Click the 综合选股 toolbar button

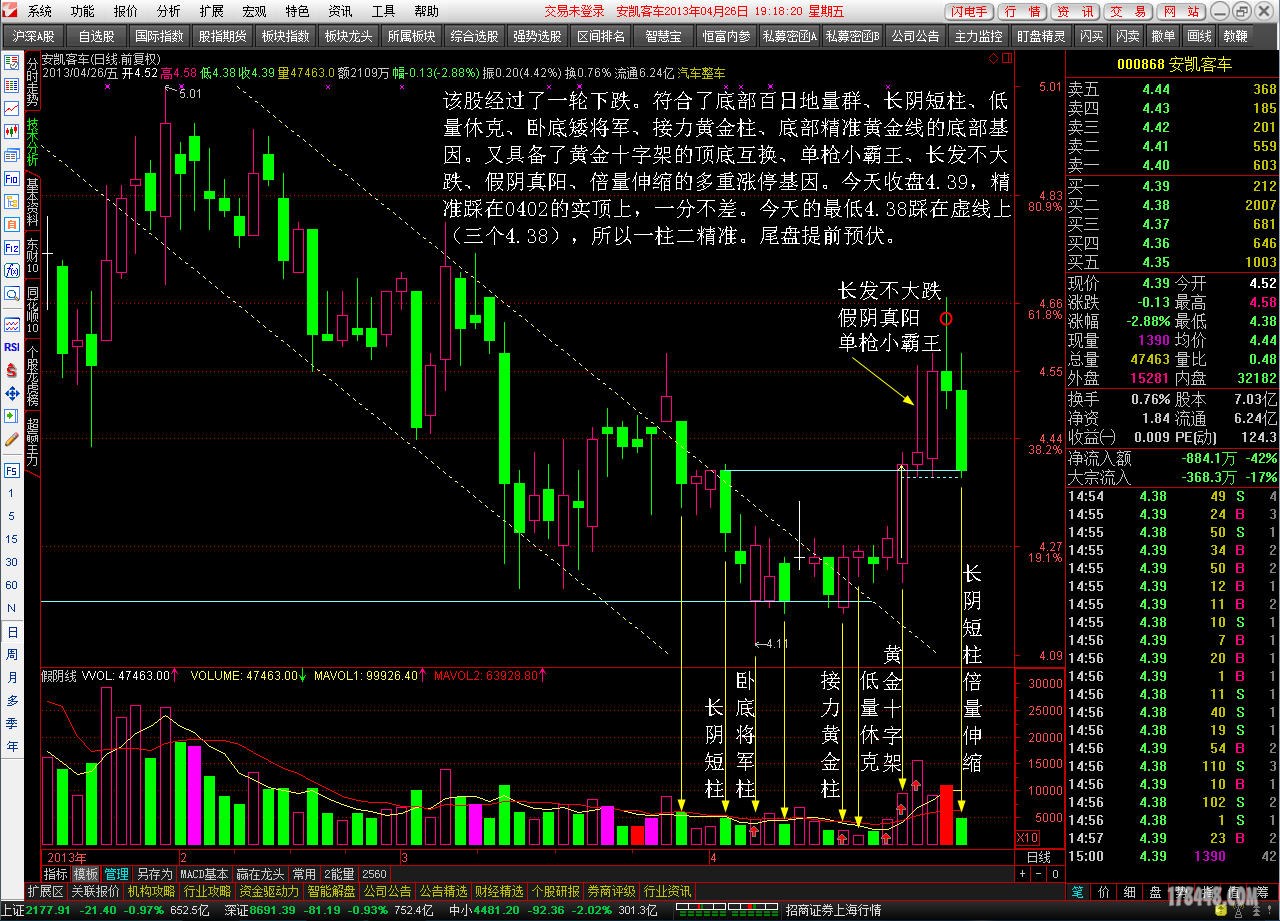[x=474, y=35]
